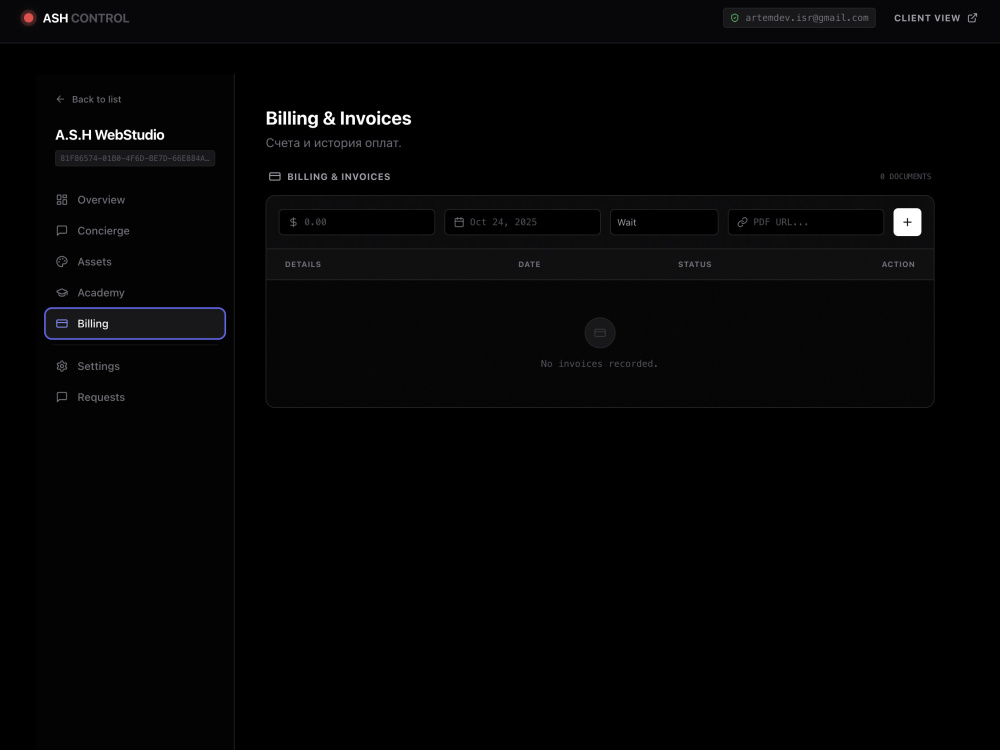Click the red ASH Control logo dot

(x=28, y=18)
